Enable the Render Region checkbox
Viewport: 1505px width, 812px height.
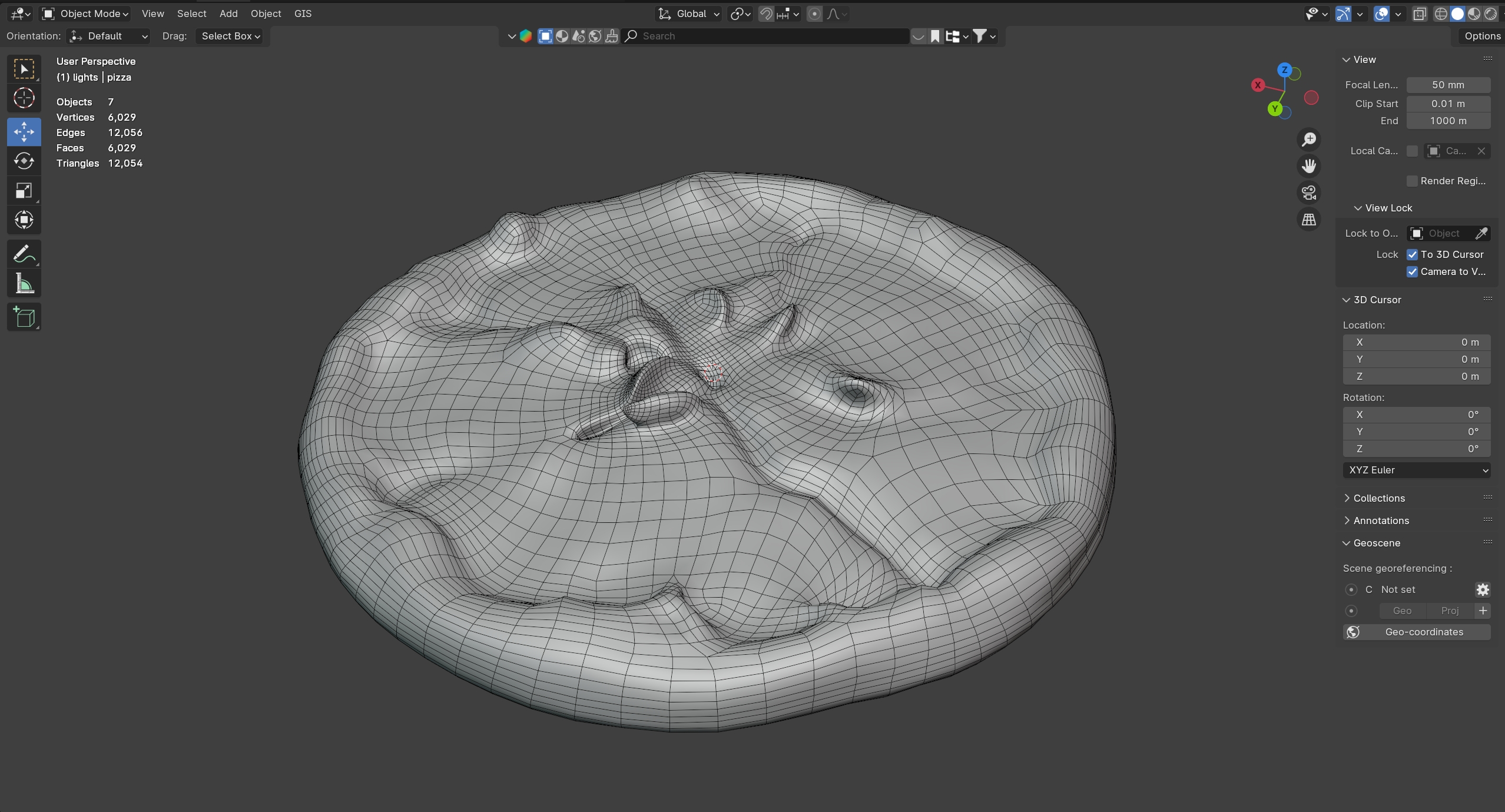tap(1412, 181)
